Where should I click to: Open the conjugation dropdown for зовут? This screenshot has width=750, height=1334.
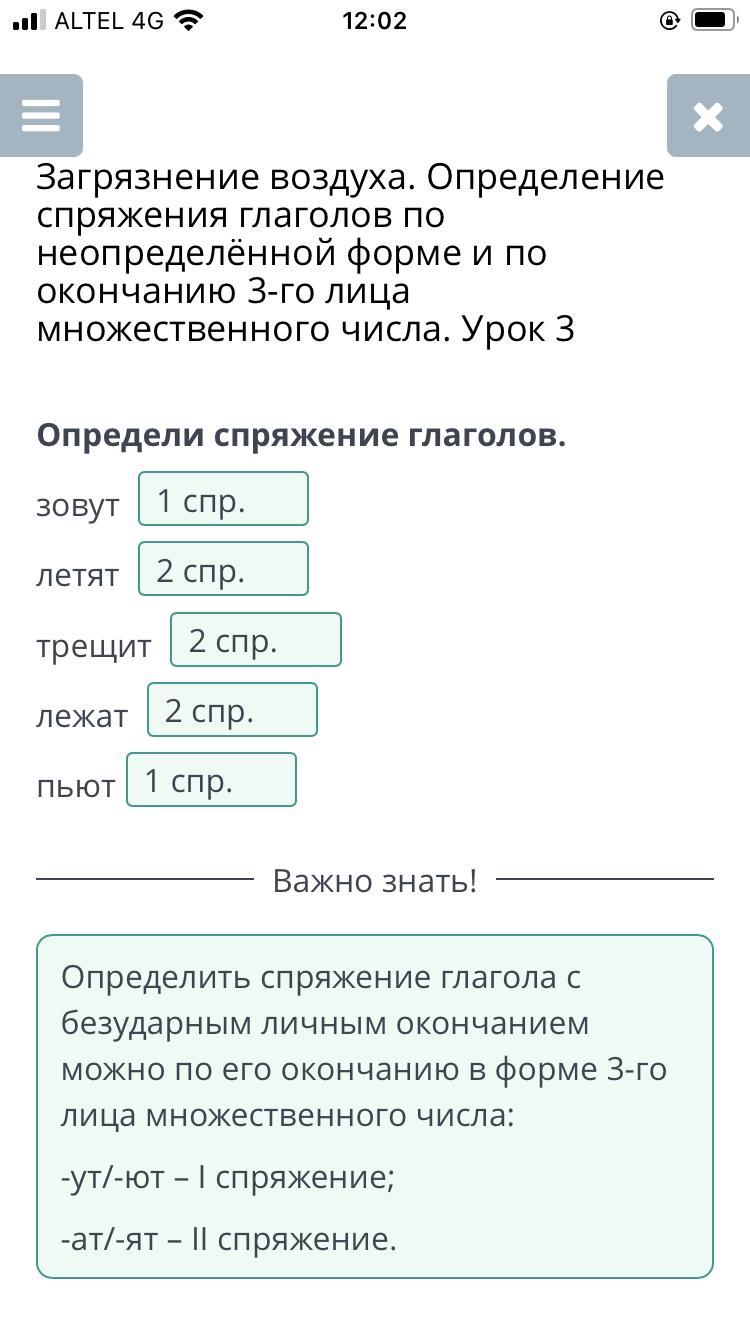click(223, 499)
